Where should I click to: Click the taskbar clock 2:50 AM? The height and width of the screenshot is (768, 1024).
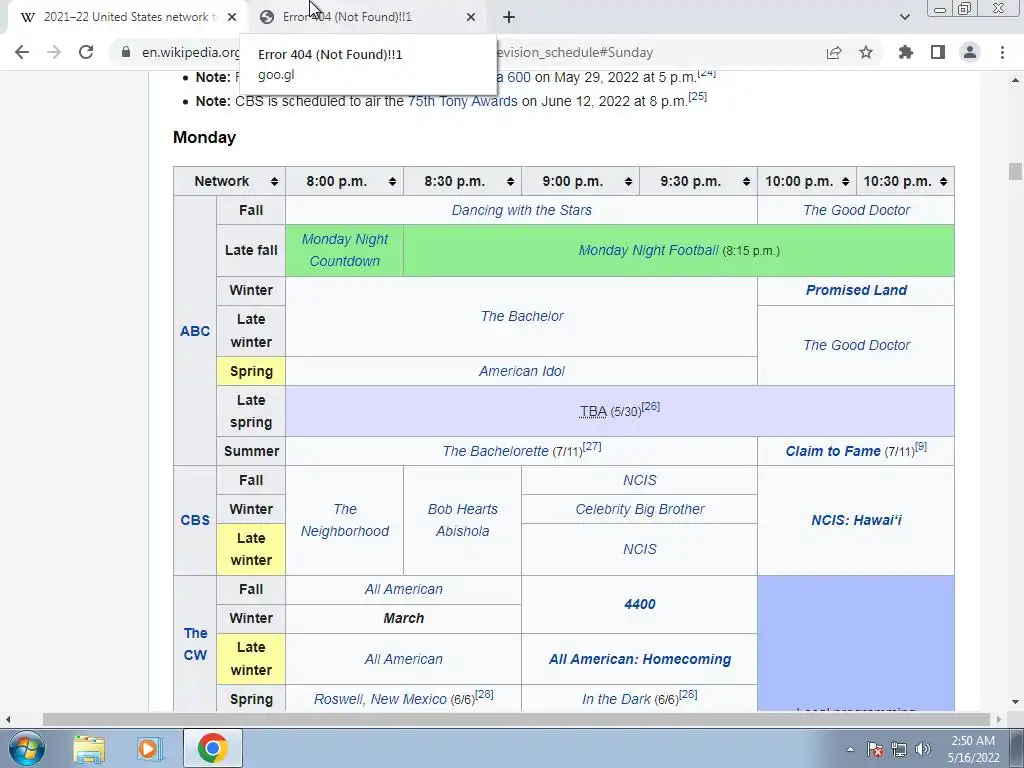tap(973, 741)
